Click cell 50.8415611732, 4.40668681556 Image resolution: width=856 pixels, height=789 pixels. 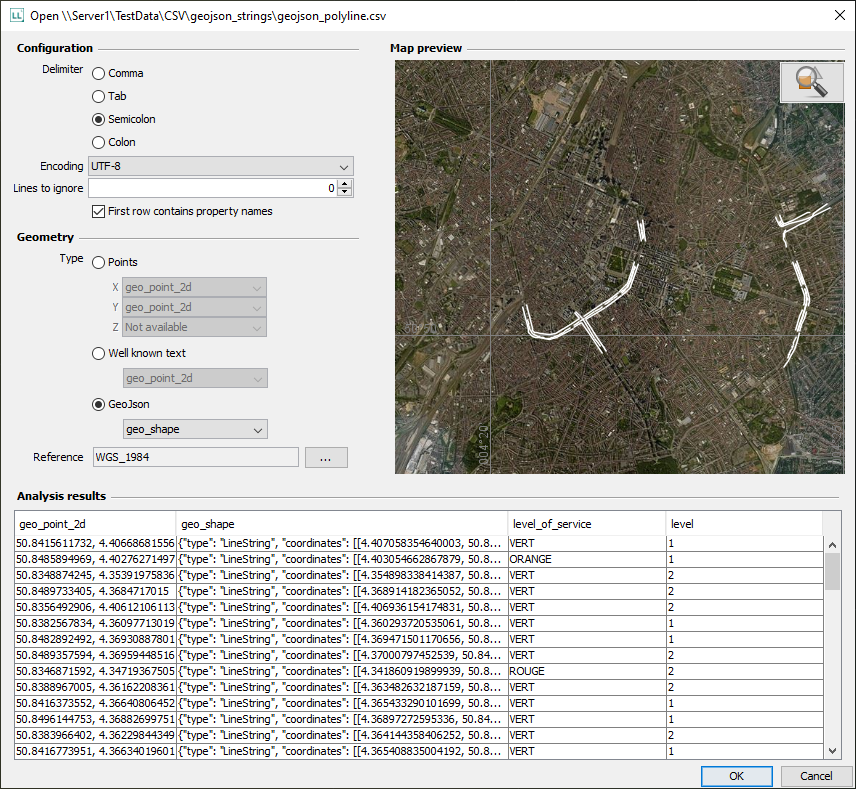(x=95, y=543)
